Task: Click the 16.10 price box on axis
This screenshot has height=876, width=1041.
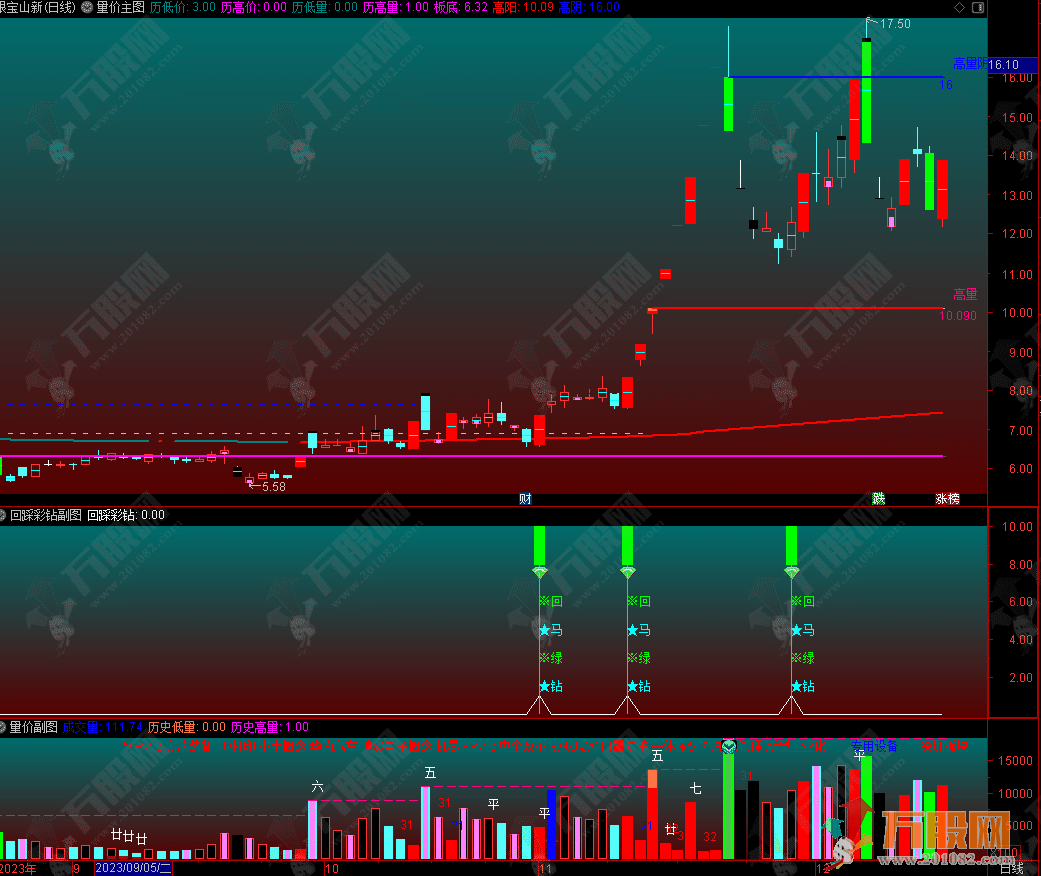Action: 1012,65
